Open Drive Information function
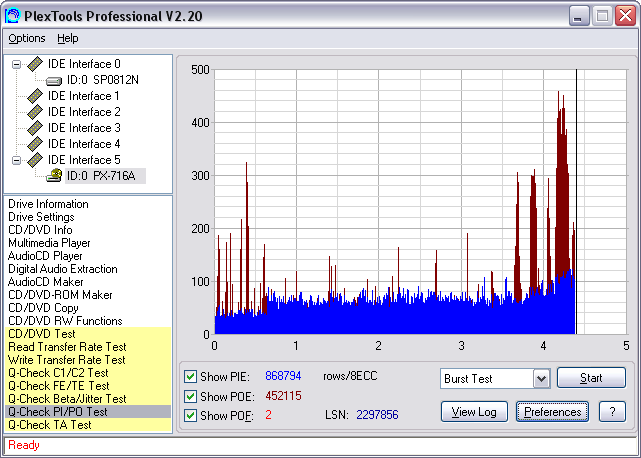This screenshot has height=458, width=641. 48,204
